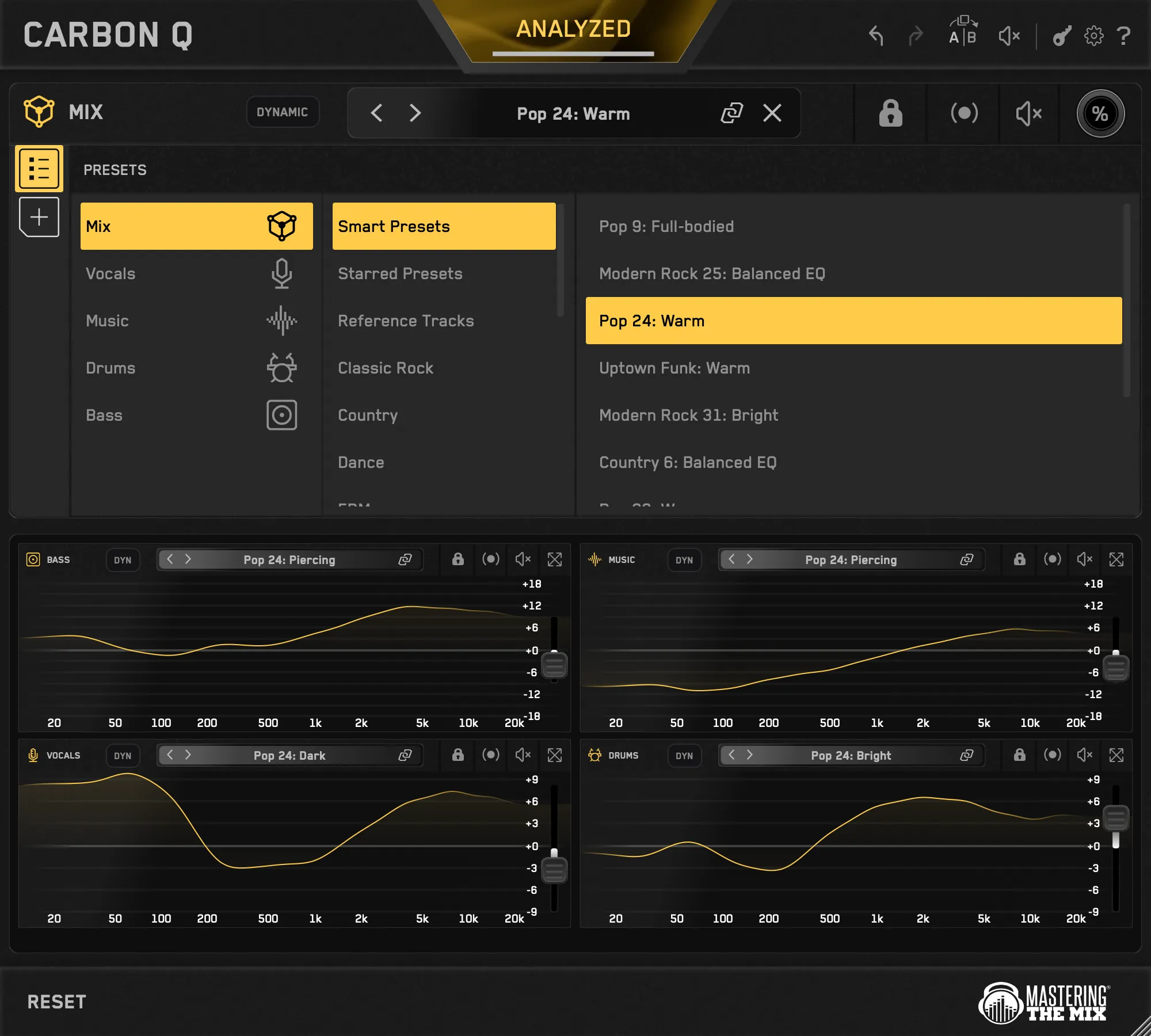Expand the BASS panel with expand icon
Image resolution: width=1151 pixels, height=1036 pixels.
555,559
